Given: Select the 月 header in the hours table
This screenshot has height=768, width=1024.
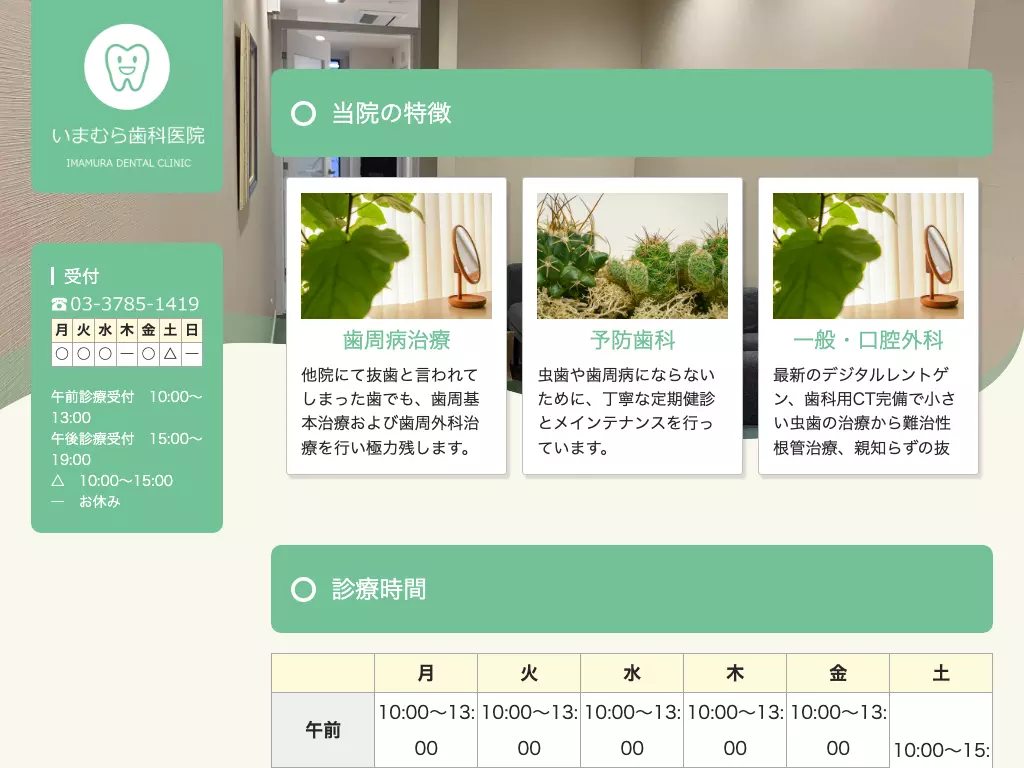Looking at the screenshot, I should point(426,673).
